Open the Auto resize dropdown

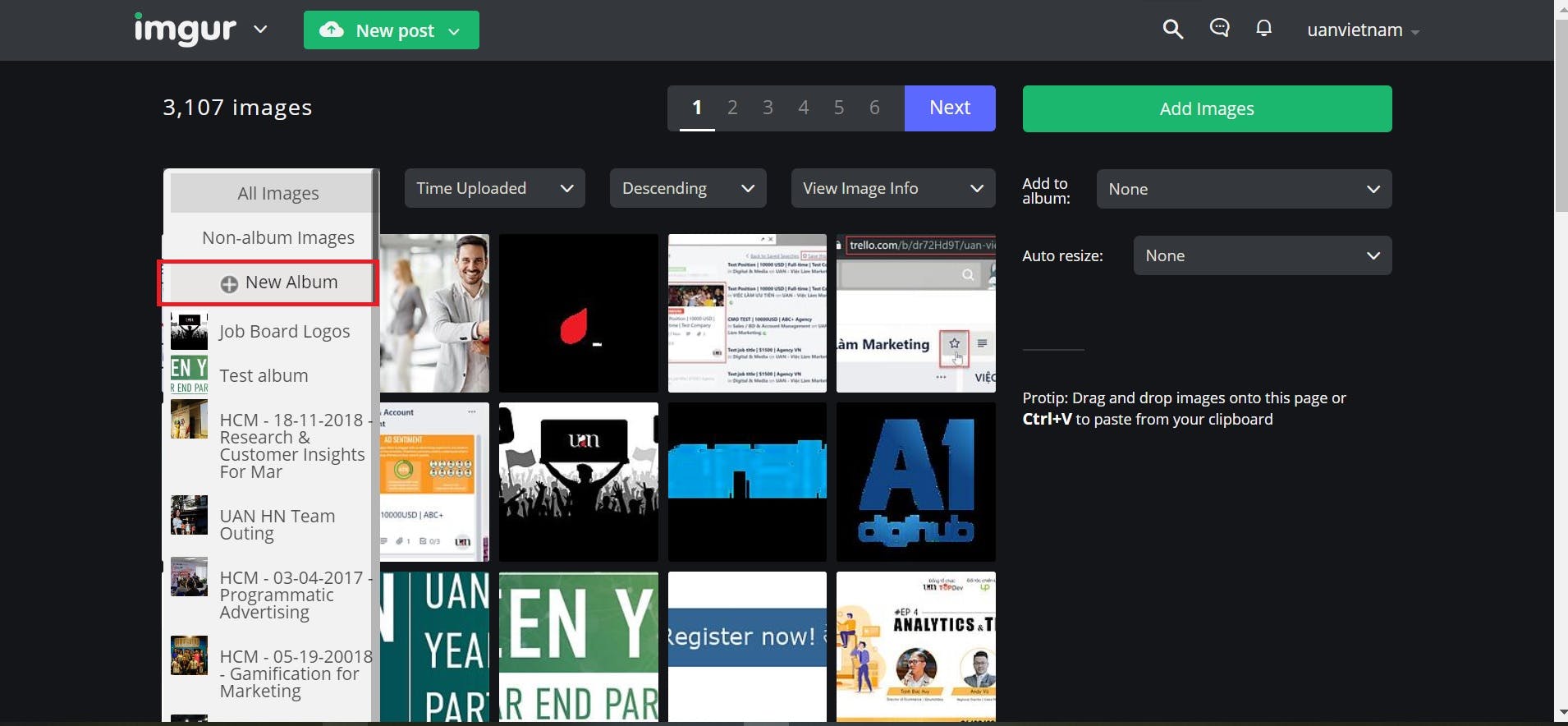(1263, 255)
